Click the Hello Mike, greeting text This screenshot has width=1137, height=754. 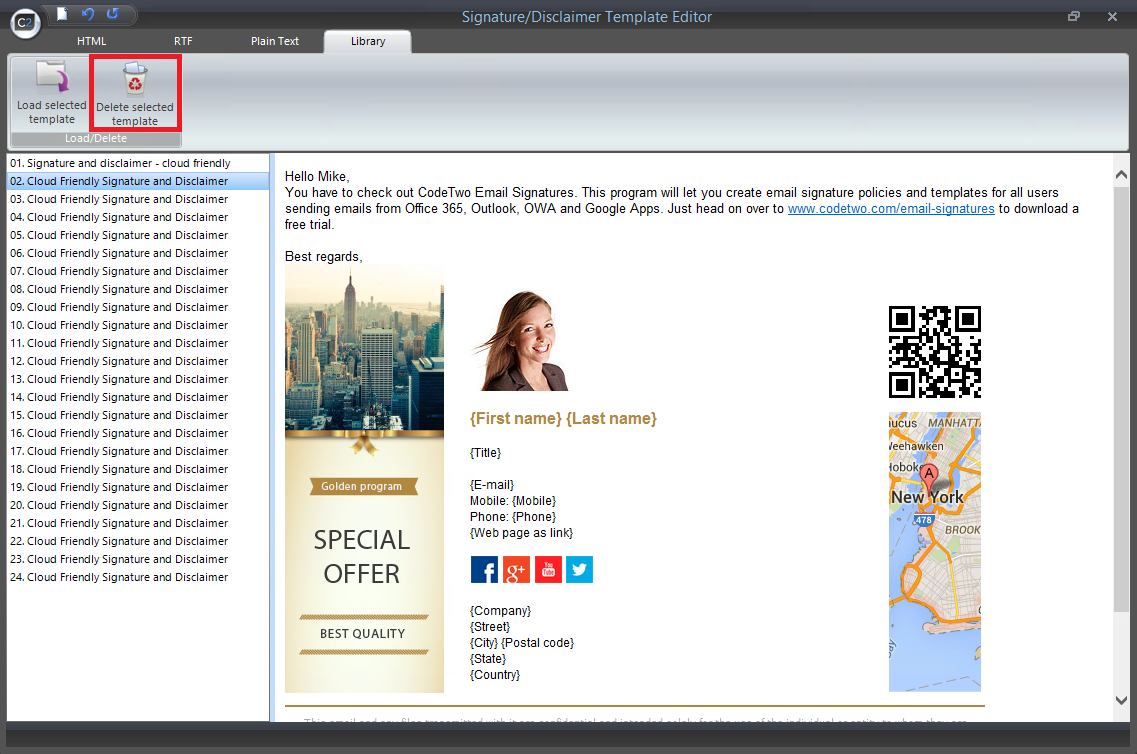(x=317, y=177)
